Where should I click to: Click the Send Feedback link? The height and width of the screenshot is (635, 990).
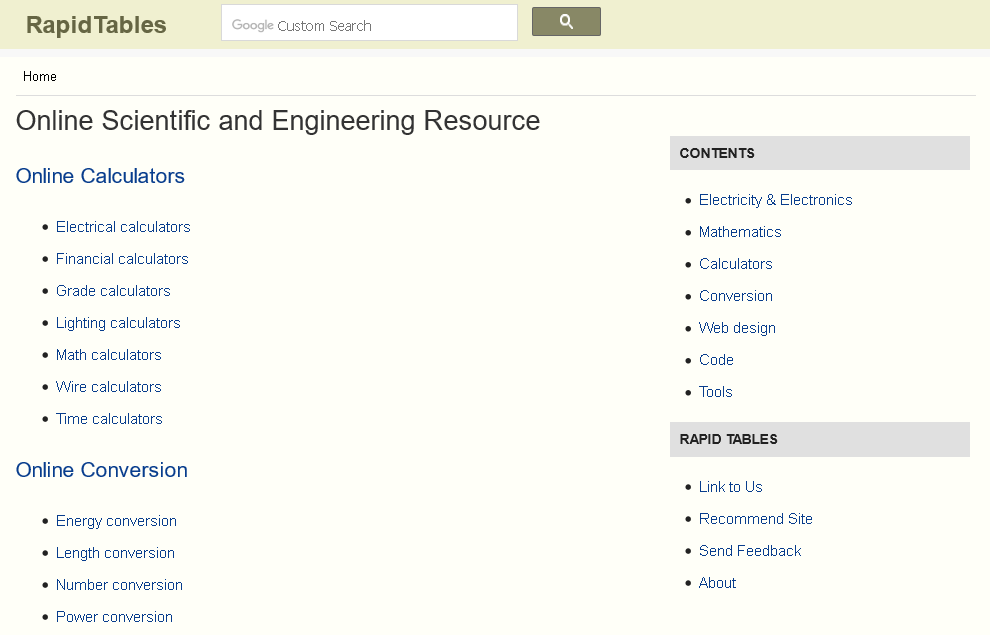tap(750, 551)
